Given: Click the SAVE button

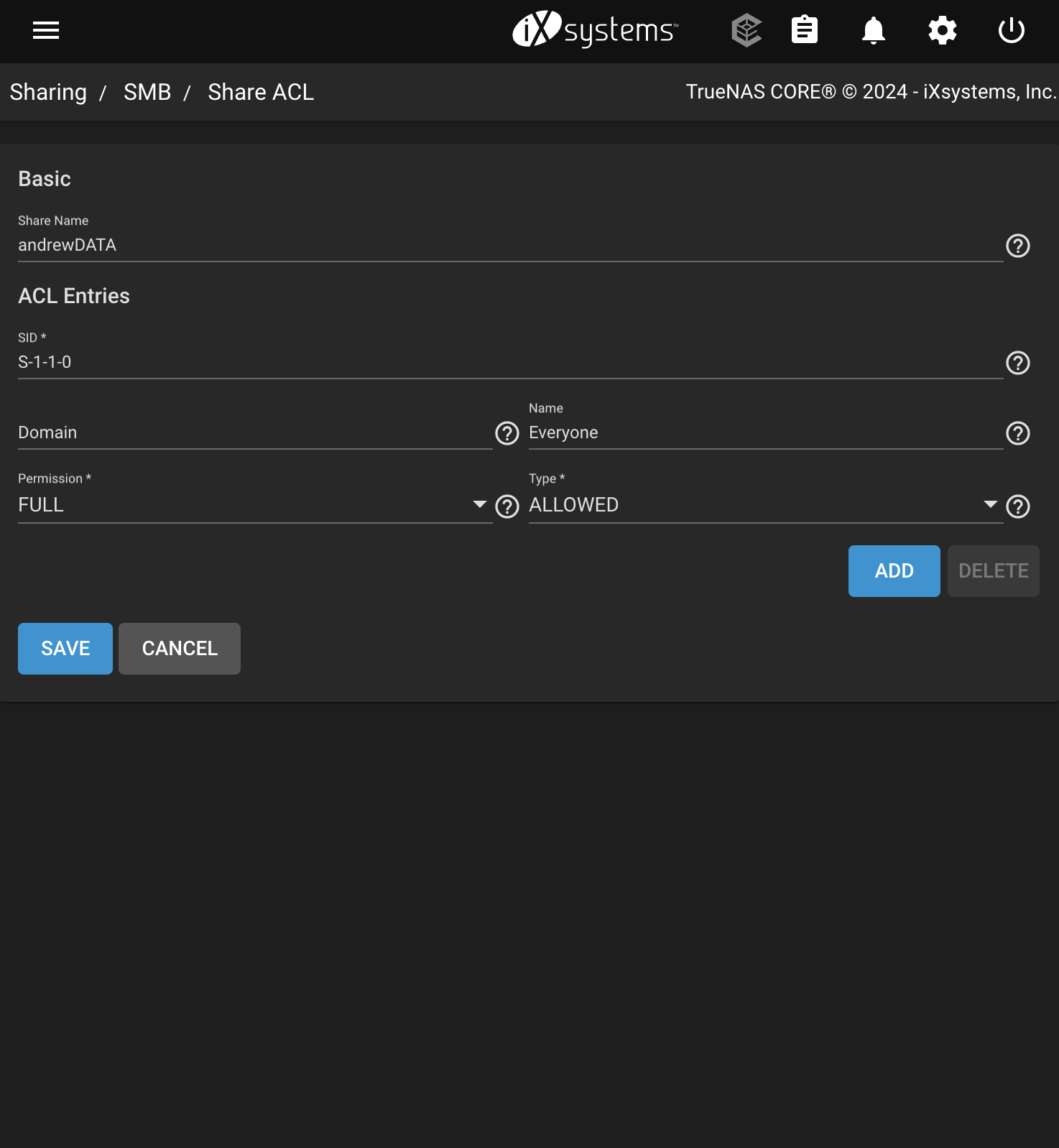Looking at the screenshot, I should tap(65, 649).
